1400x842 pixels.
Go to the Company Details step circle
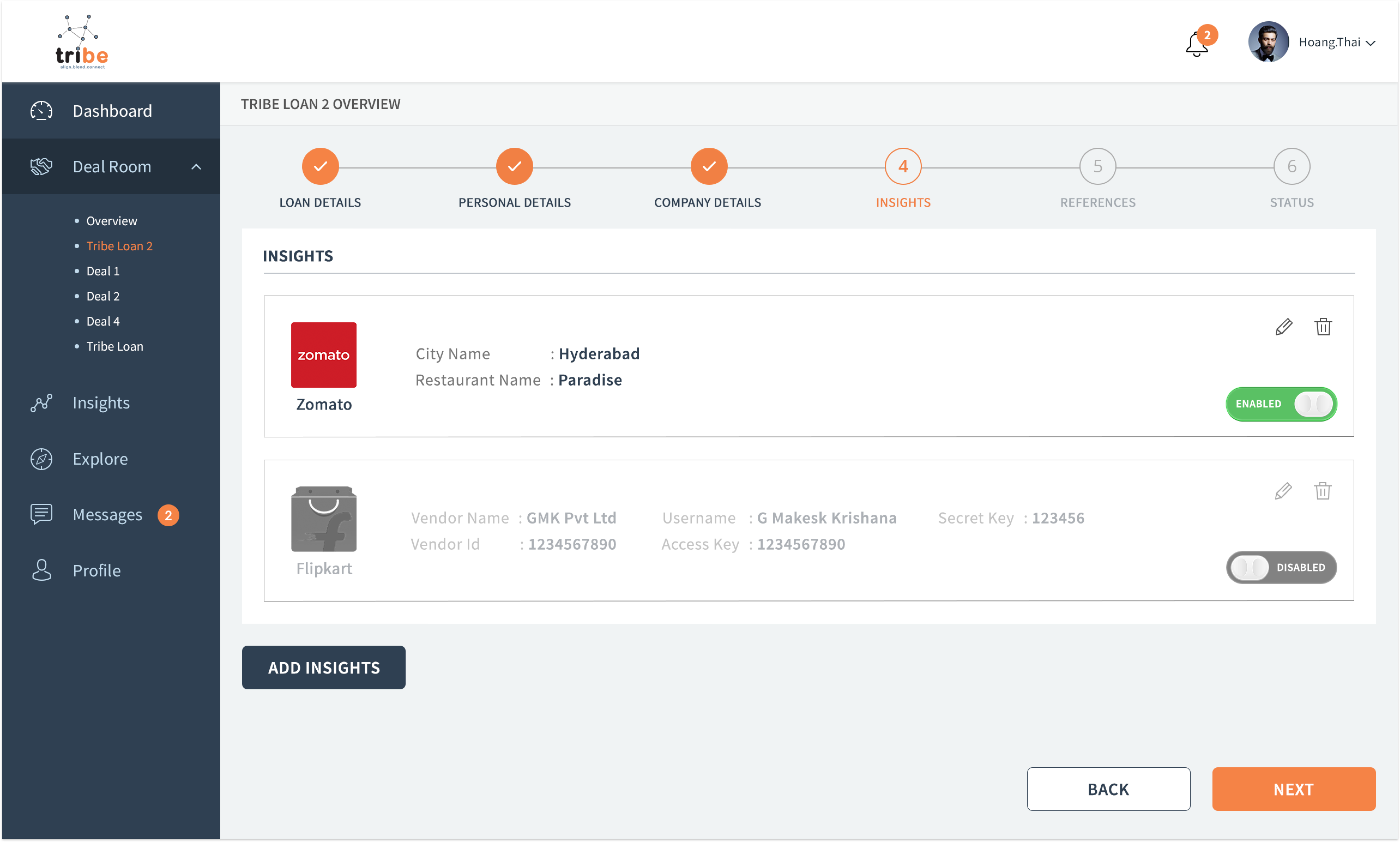pyautogui.click(x=709, y=166)
